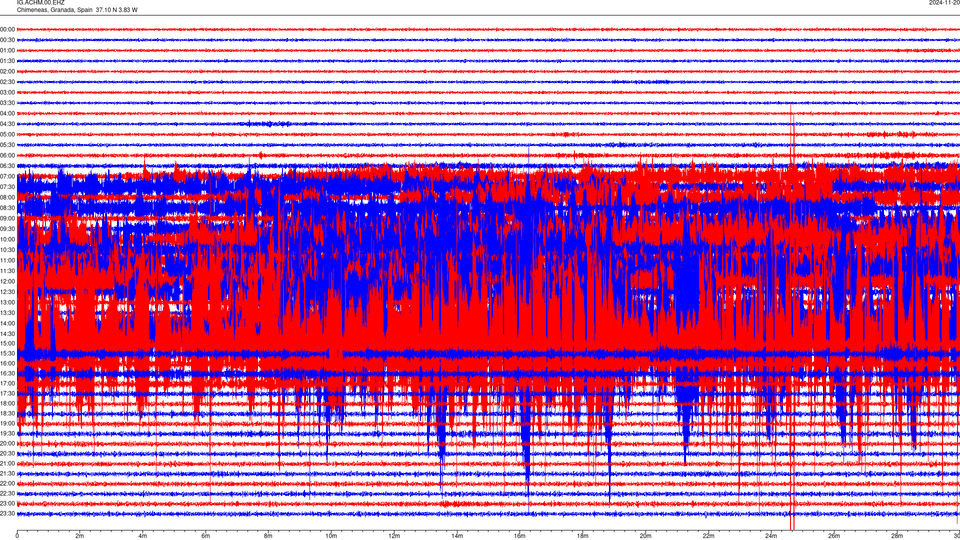Click the 22:00 row label
Screen dimensions: 960x540
(x=7, y=483)
